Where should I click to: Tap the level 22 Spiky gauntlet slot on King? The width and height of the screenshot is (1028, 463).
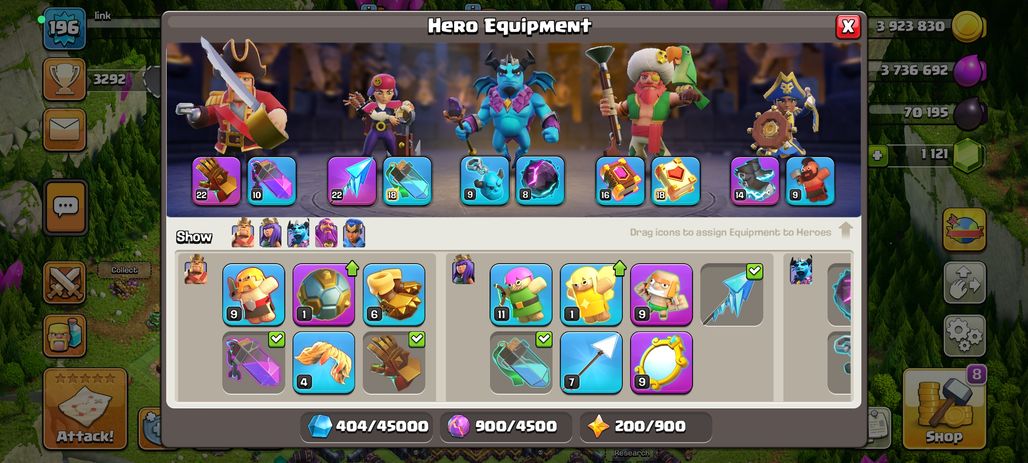pyautogui.click(x=216, y=181)
